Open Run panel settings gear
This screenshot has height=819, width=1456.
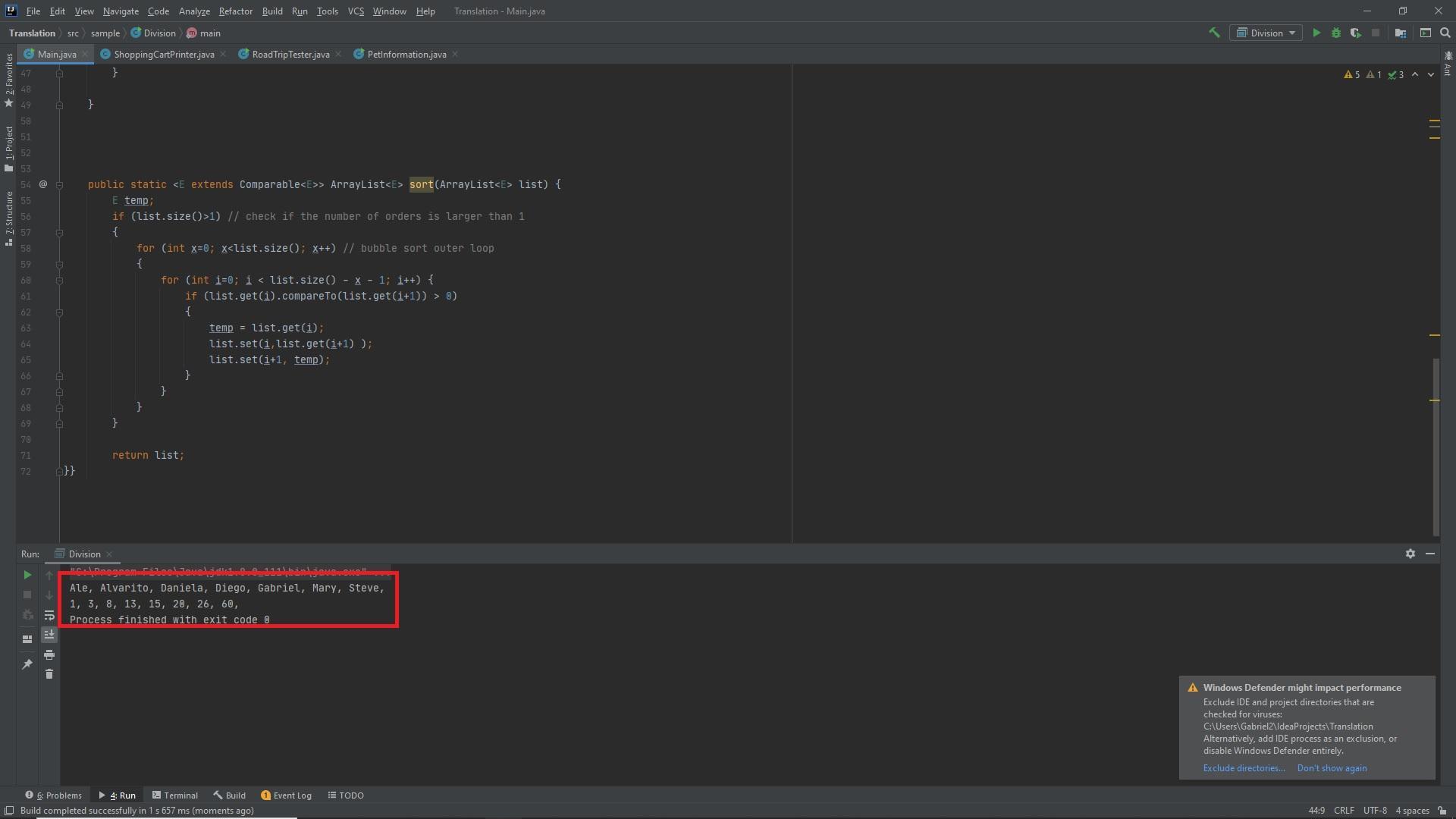(x=1410, y=554)
